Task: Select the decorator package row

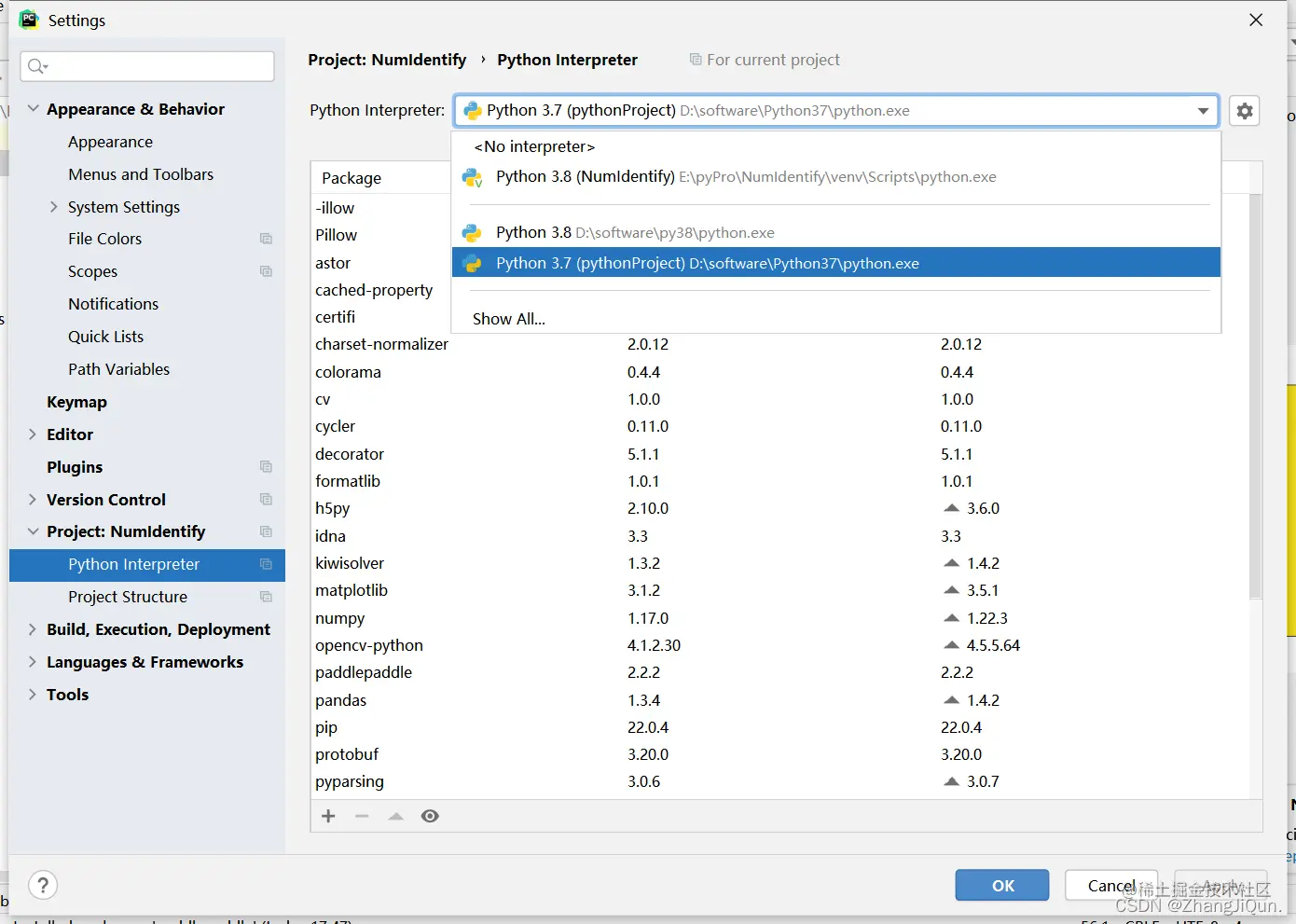Action: click(x=779, y=454)
